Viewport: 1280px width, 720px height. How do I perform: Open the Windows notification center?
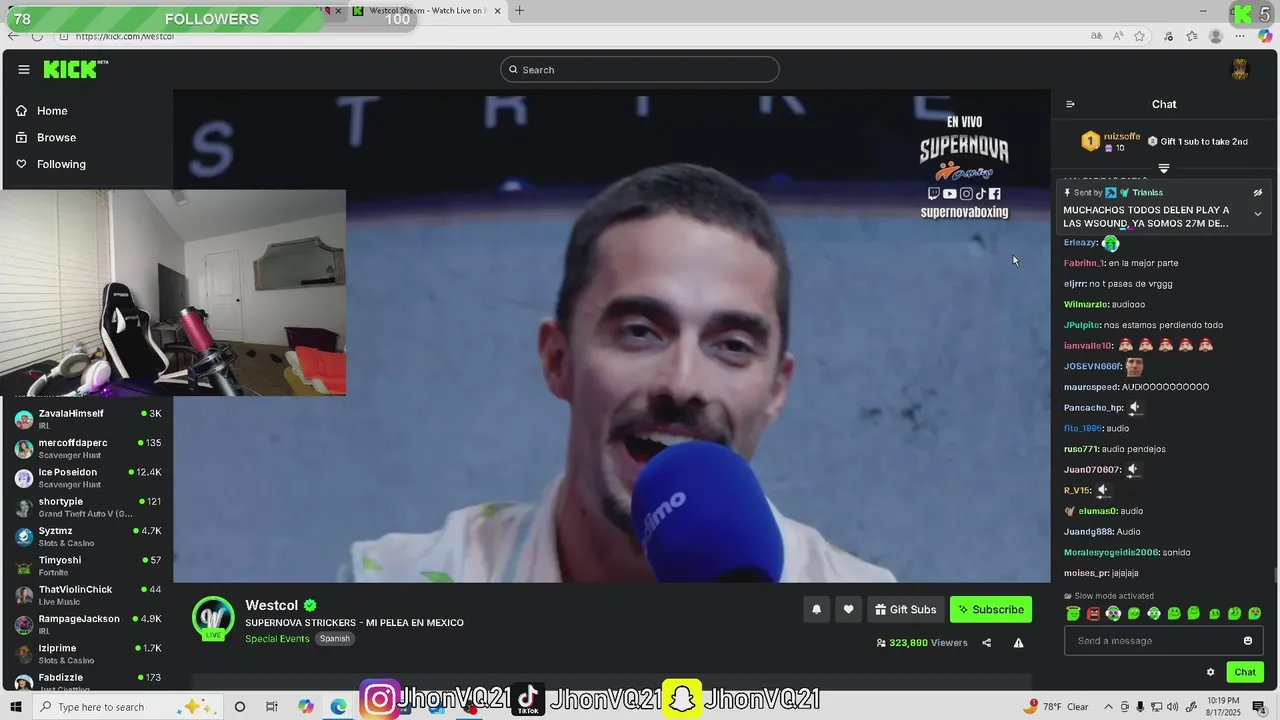(x=1259, y=707)
